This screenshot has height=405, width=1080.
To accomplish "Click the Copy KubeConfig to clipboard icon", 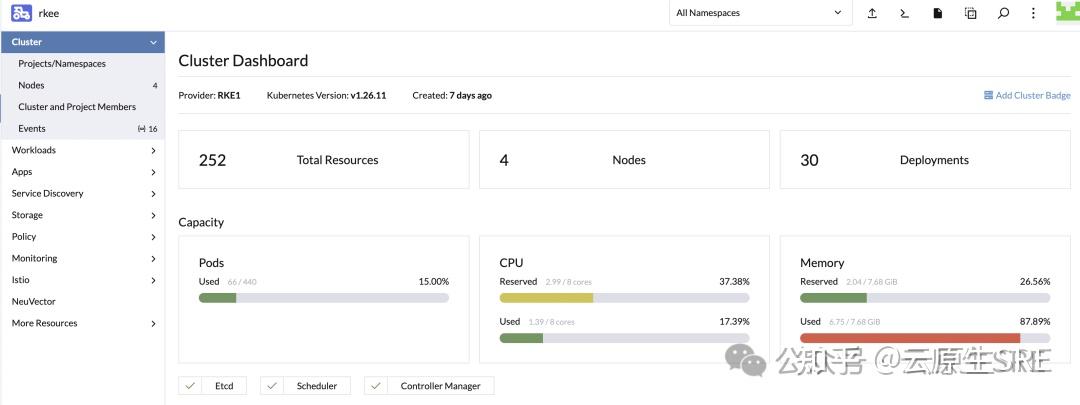I will 970,13.
